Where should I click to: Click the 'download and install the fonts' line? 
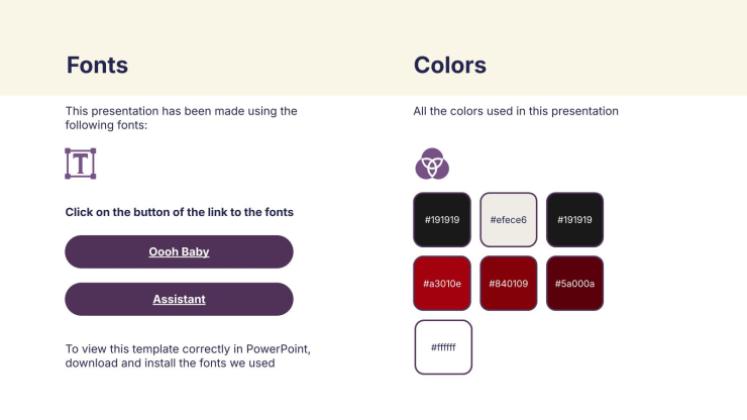(x=170, y=363)
